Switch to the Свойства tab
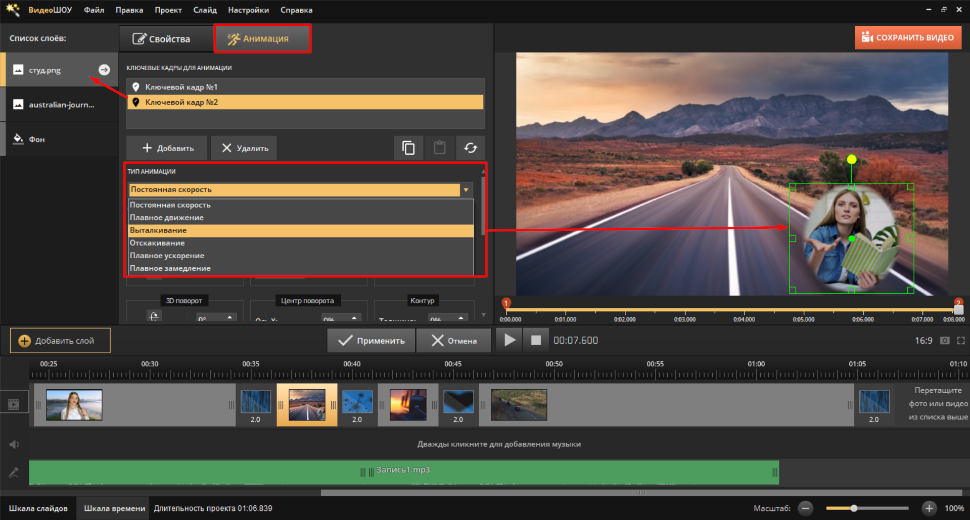This screenshot has width=970, height=520. coord(162,38)
